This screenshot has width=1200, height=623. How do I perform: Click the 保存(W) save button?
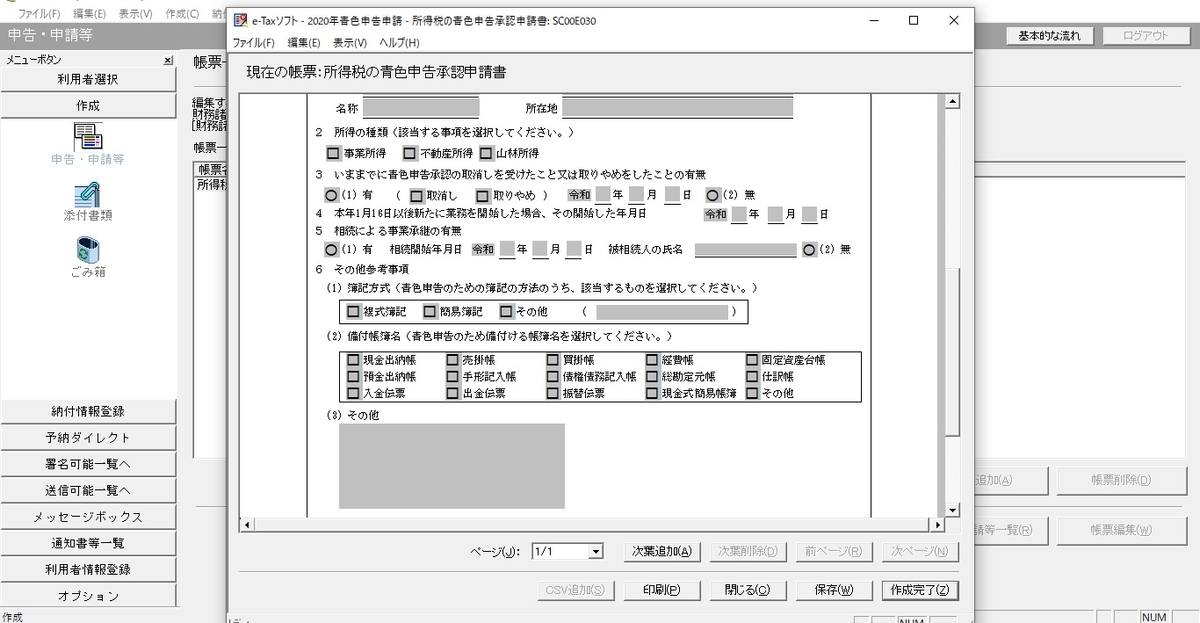(833, 590)
